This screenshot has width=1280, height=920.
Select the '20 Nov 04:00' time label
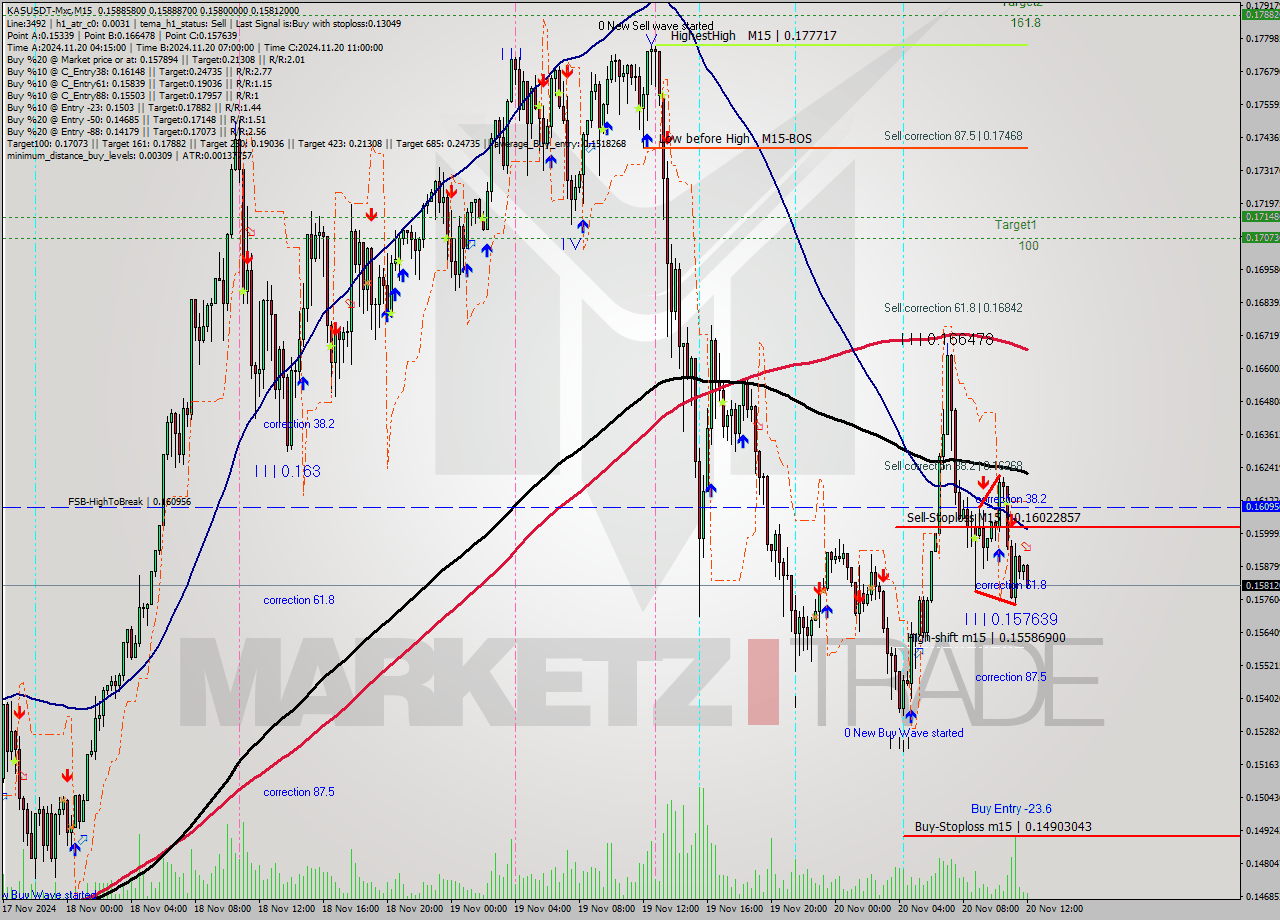click(928, 909)
